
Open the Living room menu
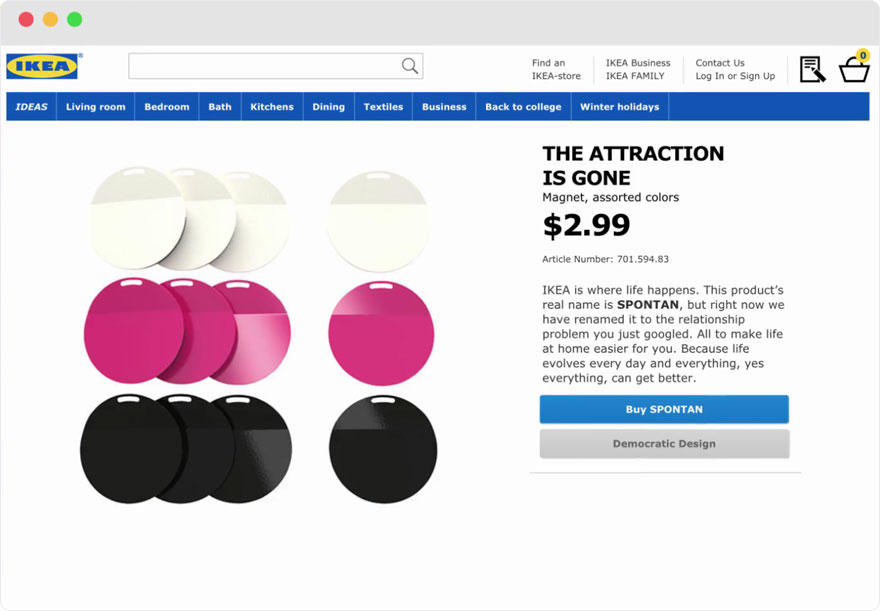(96, 107)
